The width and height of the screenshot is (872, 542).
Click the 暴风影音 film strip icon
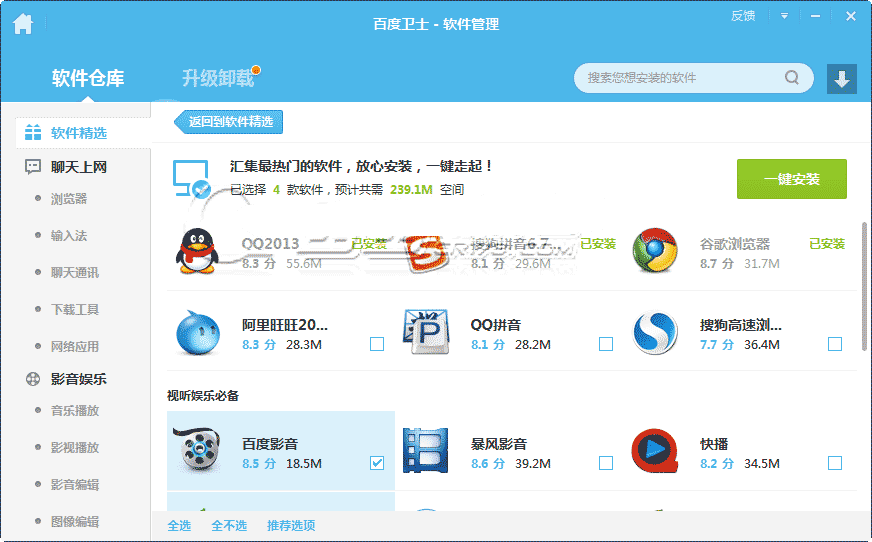click(425, 450)
